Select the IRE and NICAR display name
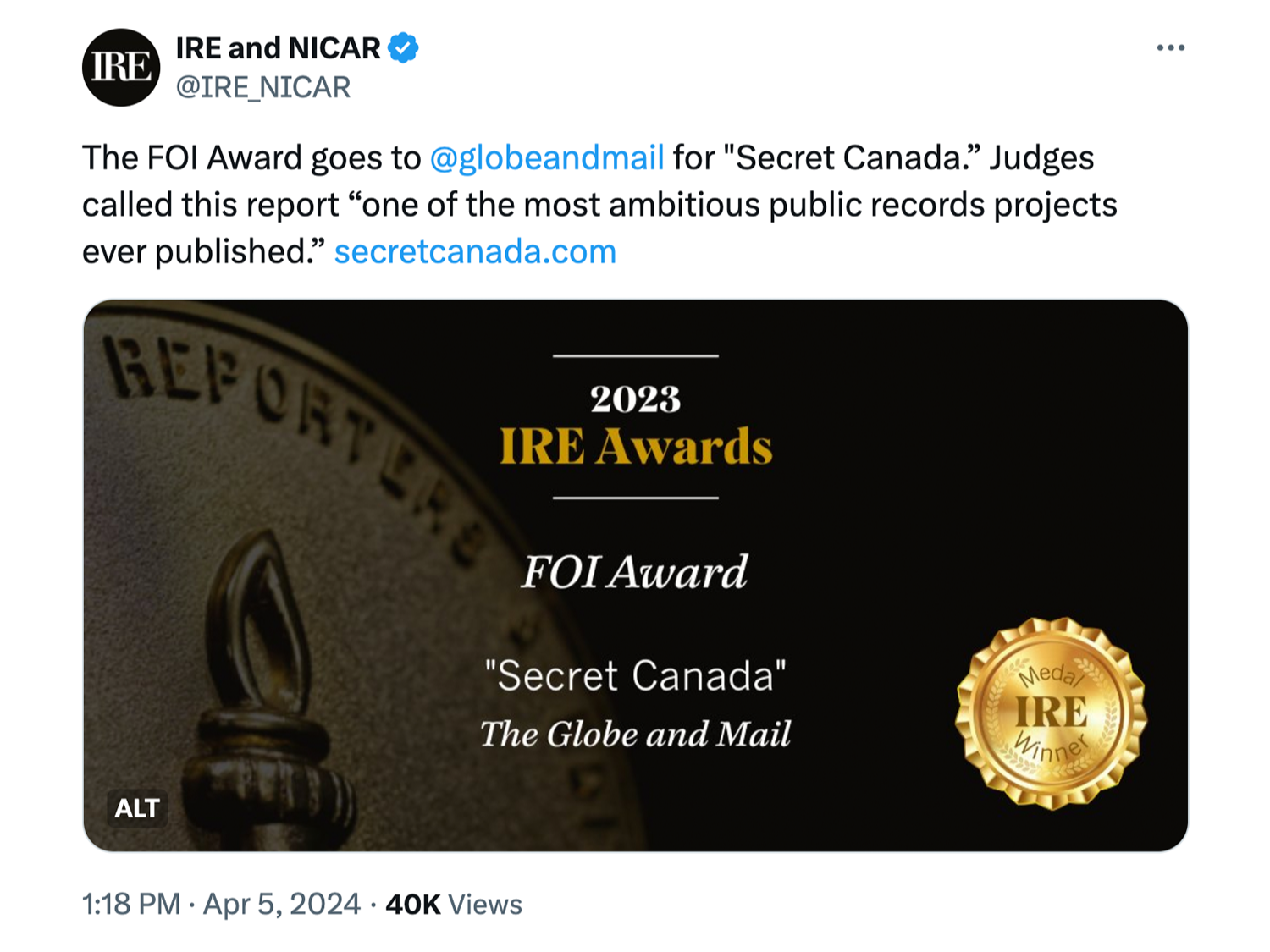The width and height of the screenshot is (1270, 952). (x=278, y=48)
